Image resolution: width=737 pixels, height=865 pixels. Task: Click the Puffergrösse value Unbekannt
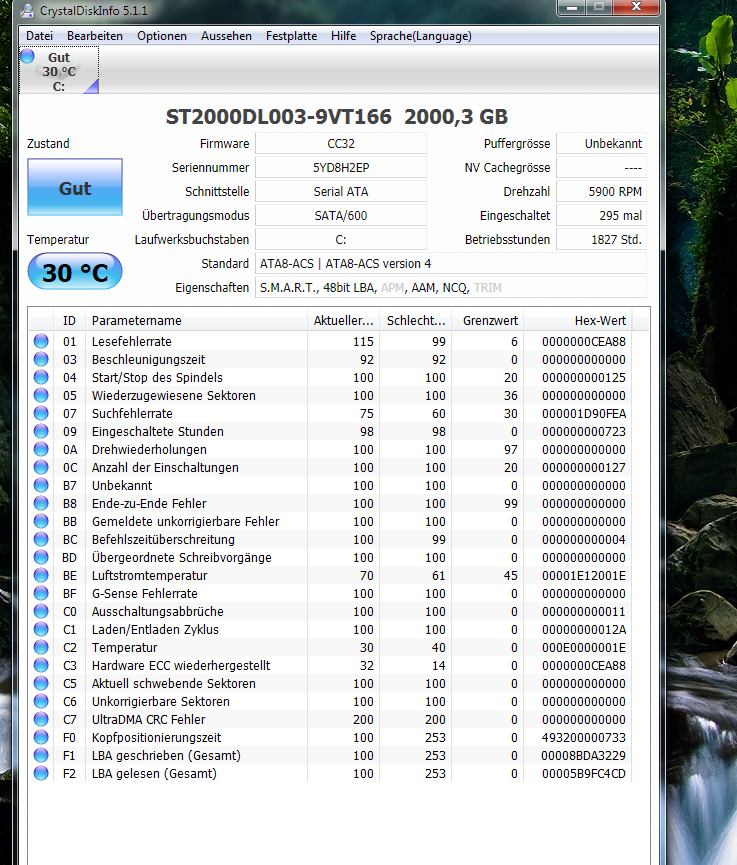pos(601,143)
